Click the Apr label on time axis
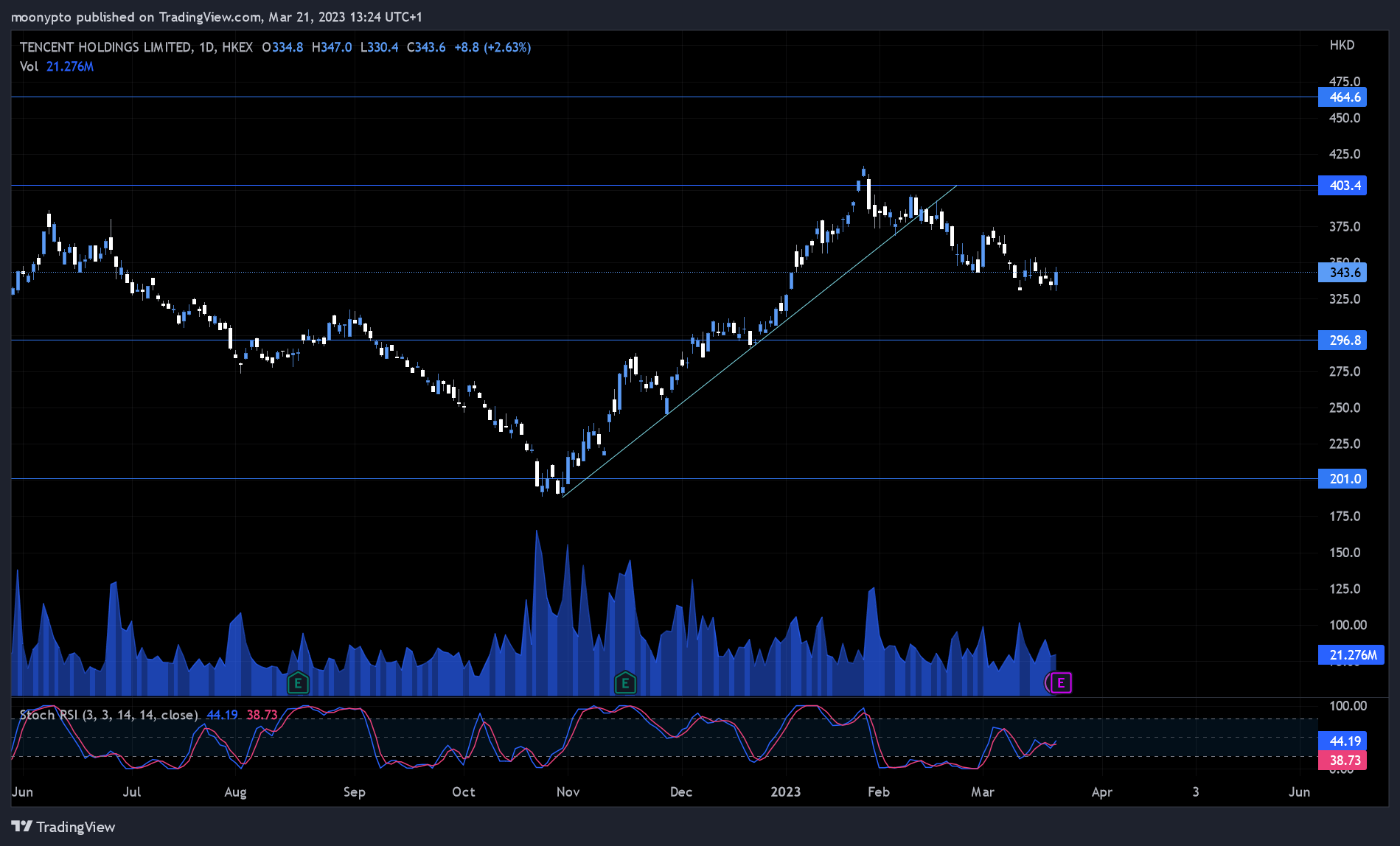 pyautogui.click(x=1101, y=792)
